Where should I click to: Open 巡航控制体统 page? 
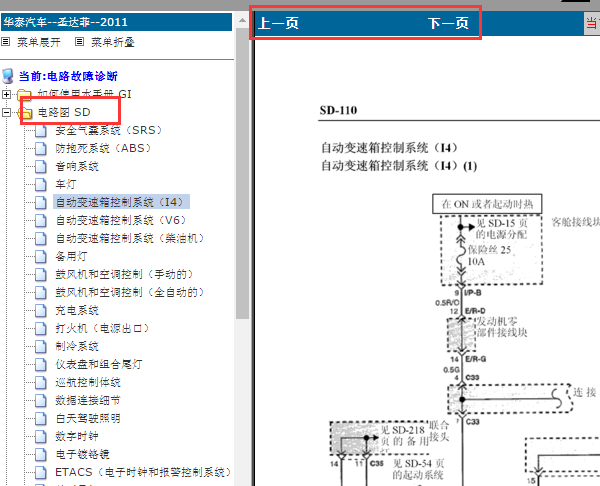tap(88, 382)
